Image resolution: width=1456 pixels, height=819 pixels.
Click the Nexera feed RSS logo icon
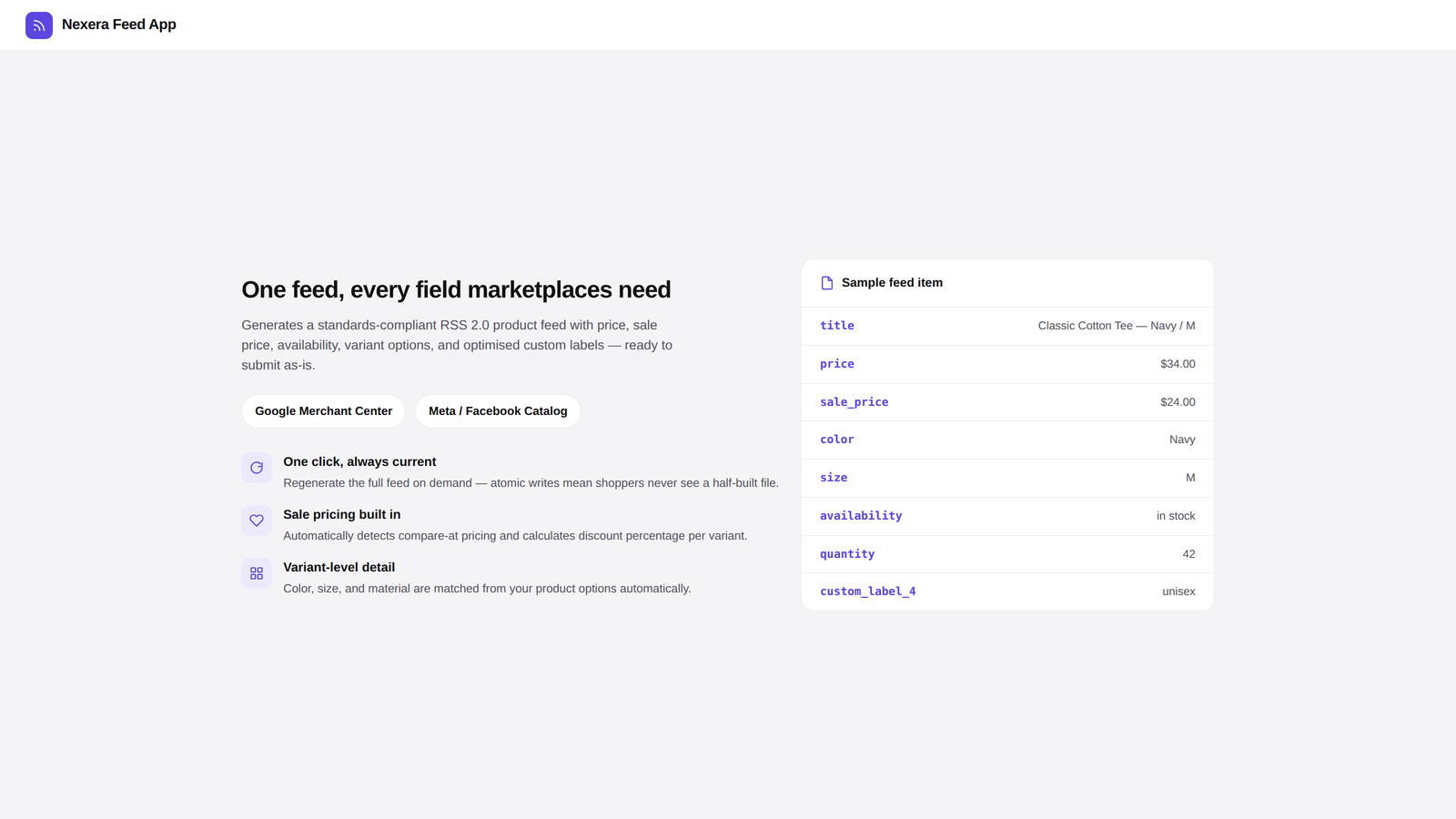click(39, 25)
